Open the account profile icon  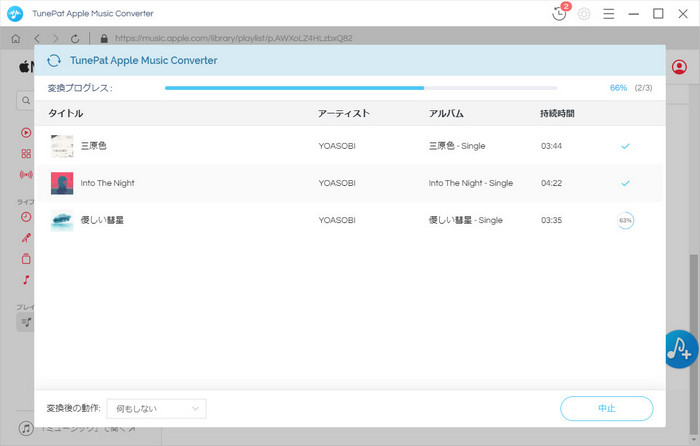(679, 67)
